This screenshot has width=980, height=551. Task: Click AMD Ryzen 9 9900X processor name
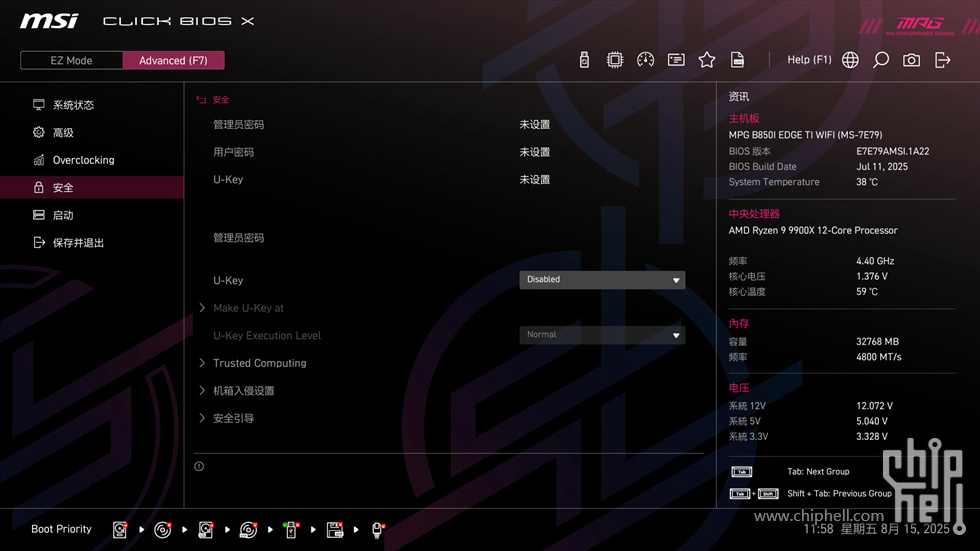click(x=812, y=231)
